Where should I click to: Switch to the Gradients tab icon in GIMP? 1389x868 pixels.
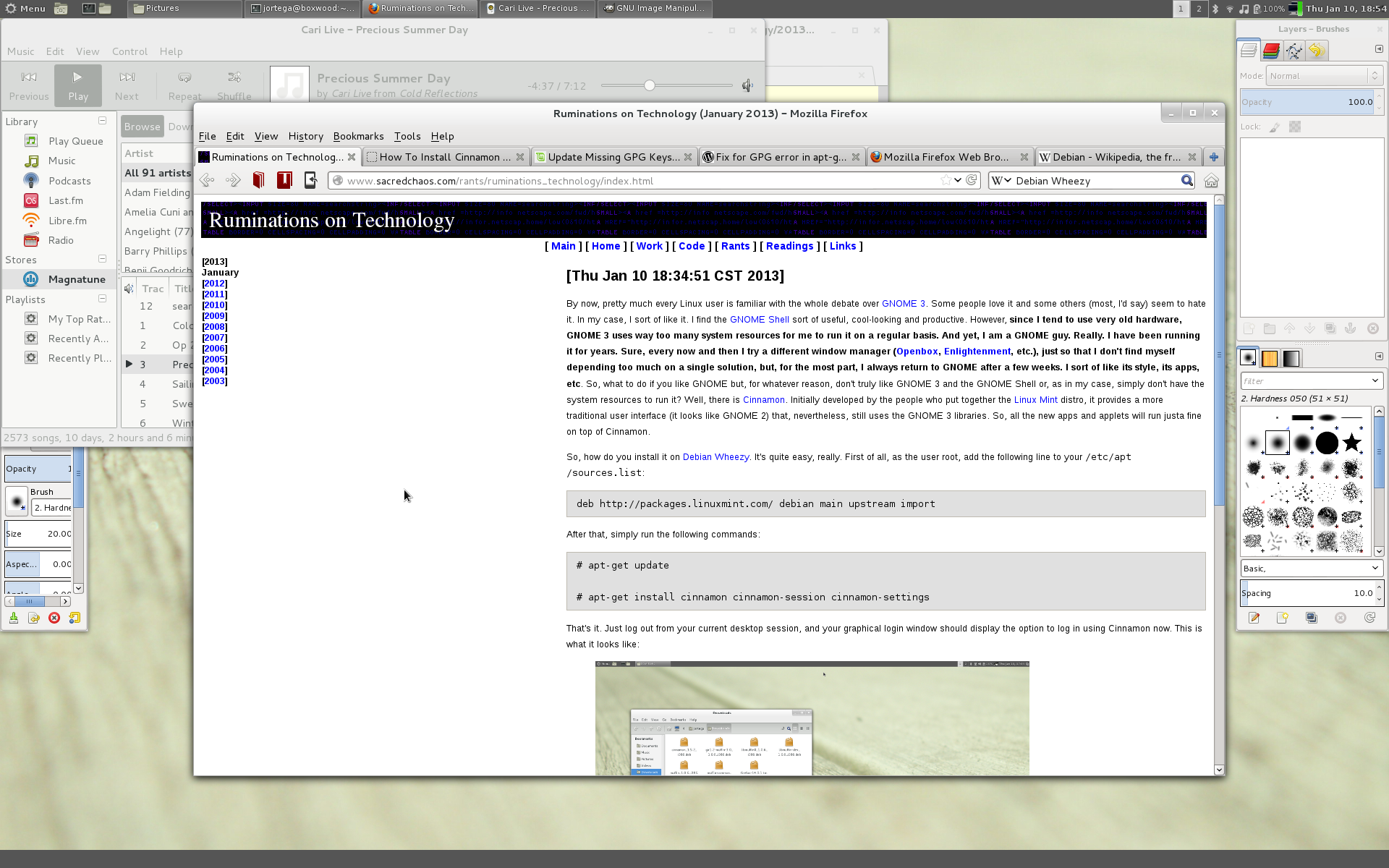[x=1291, y=358]
